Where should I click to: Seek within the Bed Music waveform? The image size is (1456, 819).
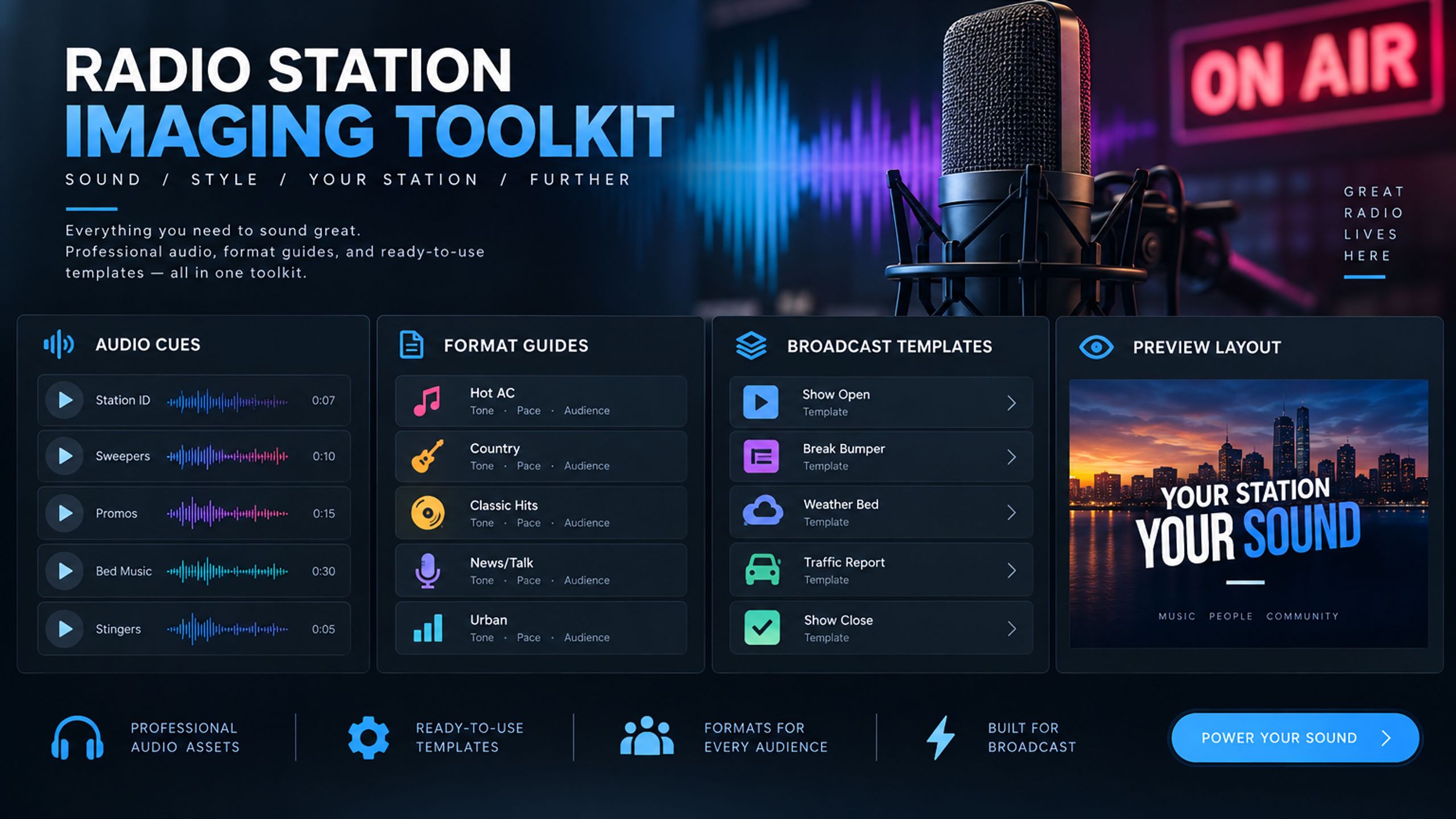[x=227, y=571]
